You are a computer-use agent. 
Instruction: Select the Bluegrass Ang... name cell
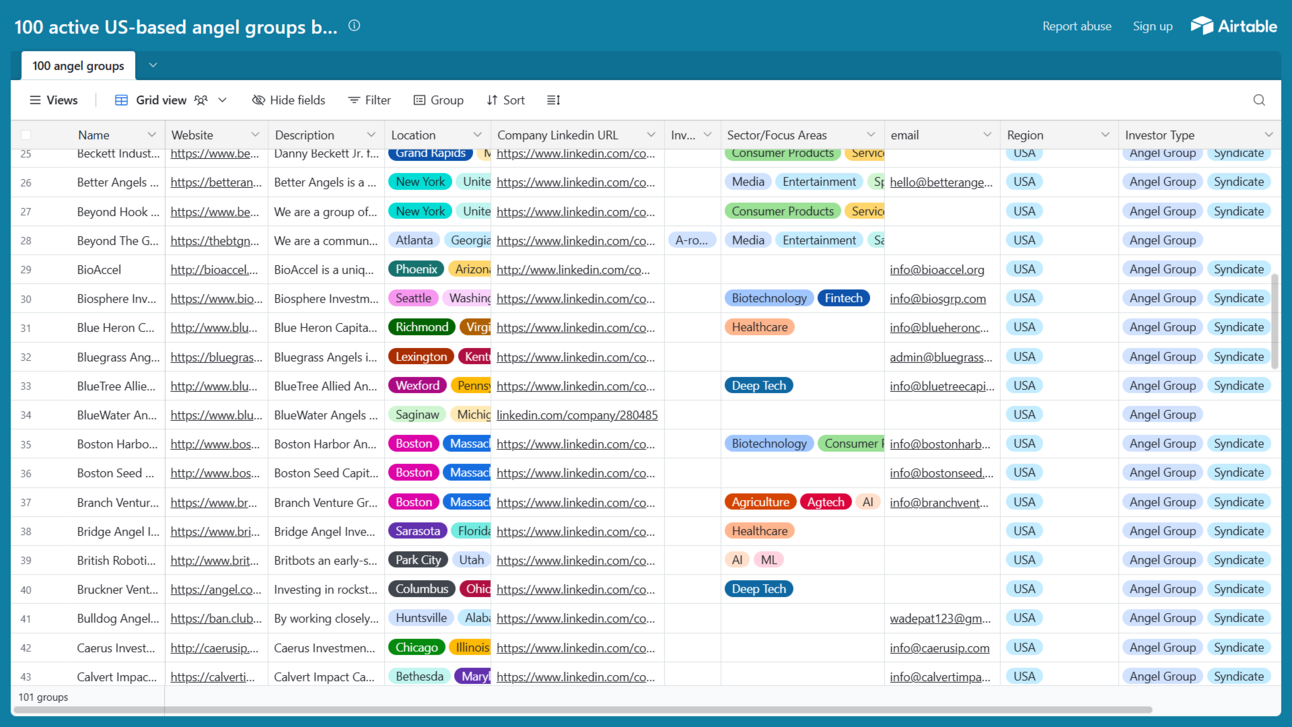tap(117, 357)
